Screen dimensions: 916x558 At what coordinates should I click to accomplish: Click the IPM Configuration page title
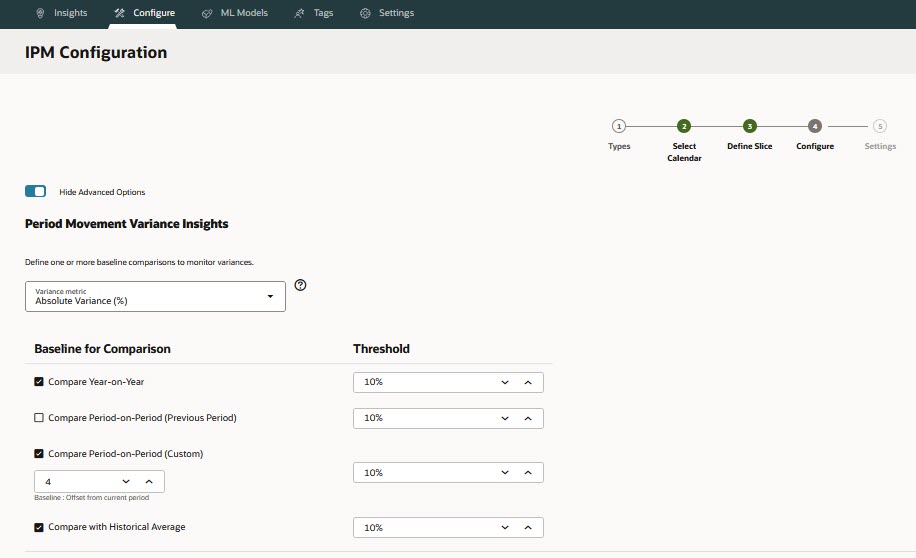(x=96, y=52)
